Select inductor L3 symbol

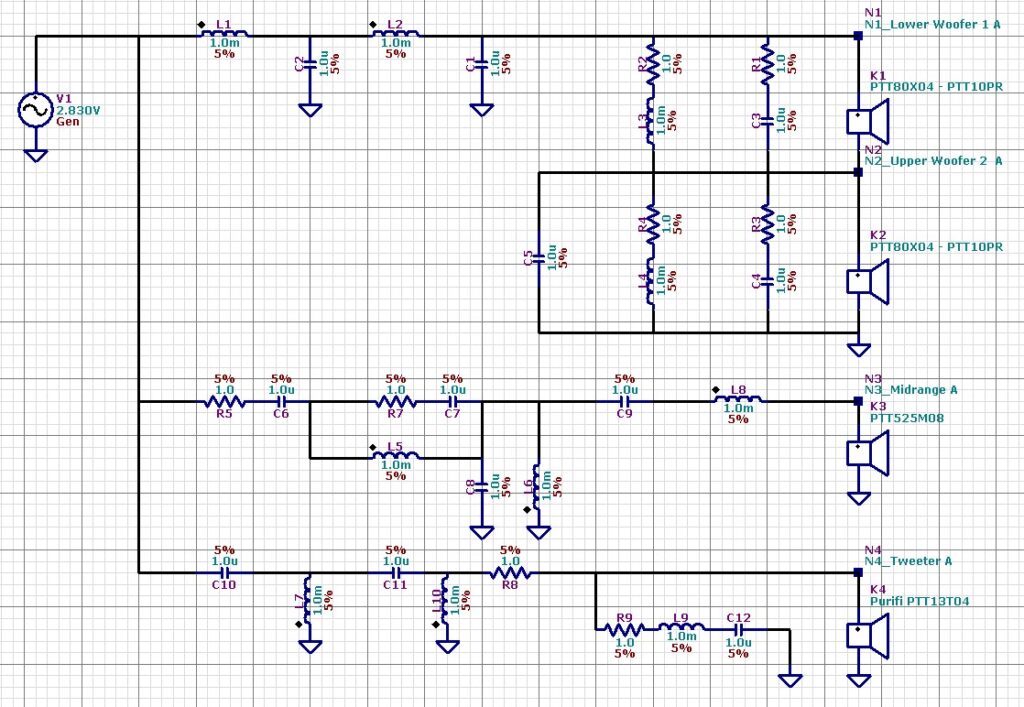coord(652,121)
